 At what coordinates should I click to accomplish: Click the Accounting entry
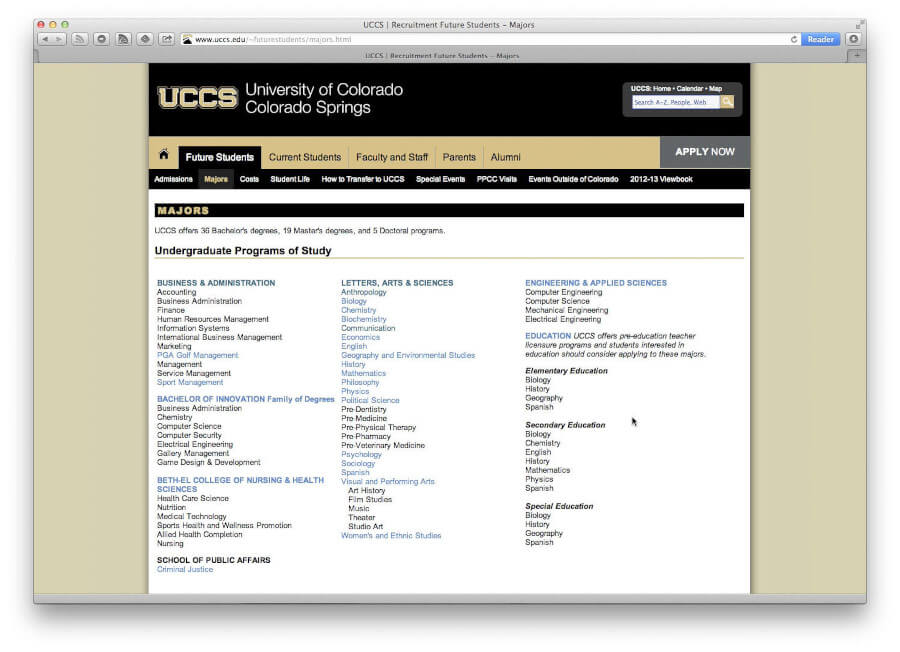click(176, 292)
